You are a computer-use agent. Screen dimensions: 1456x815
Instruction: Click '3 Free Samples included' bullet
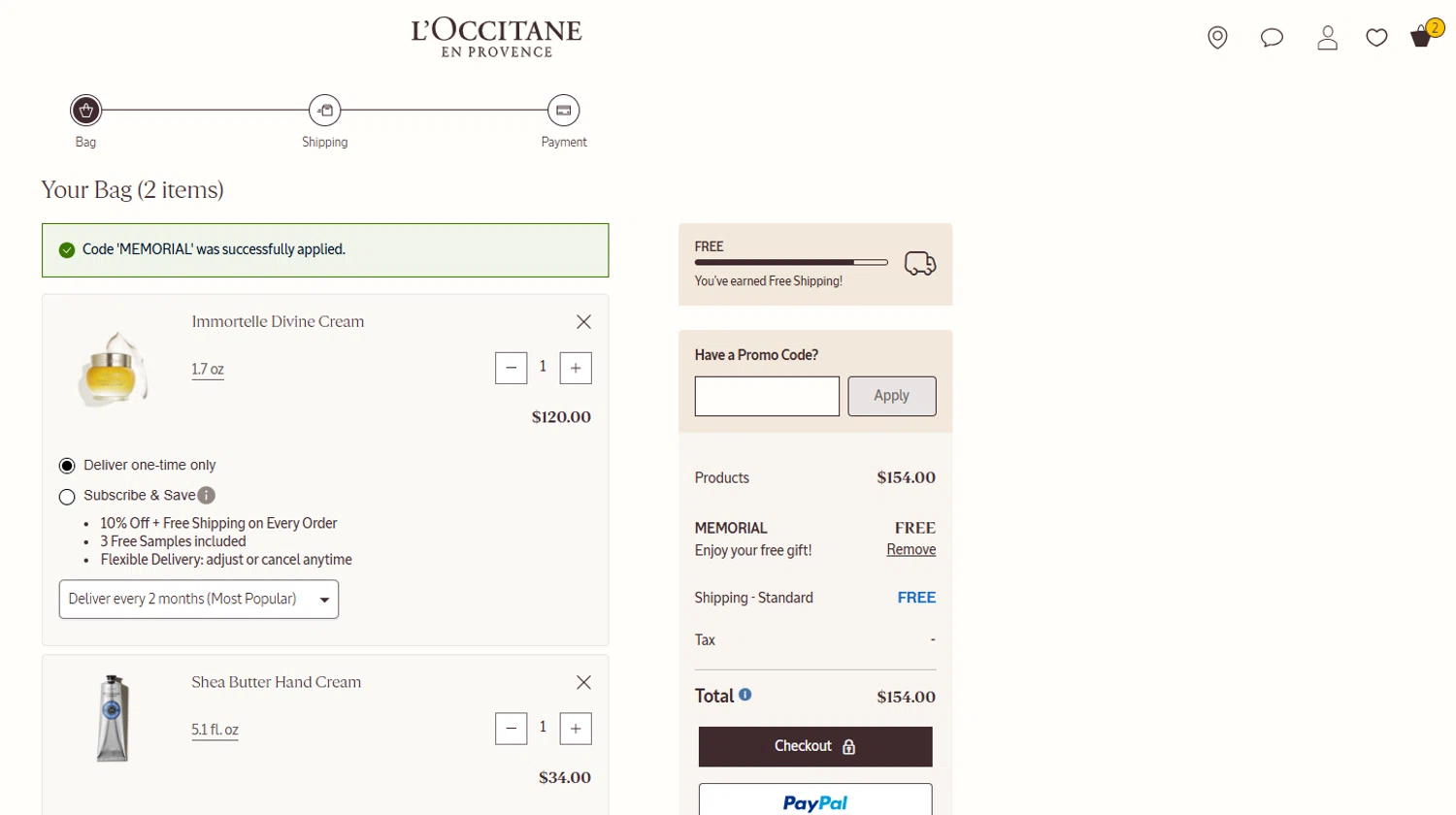173,541
